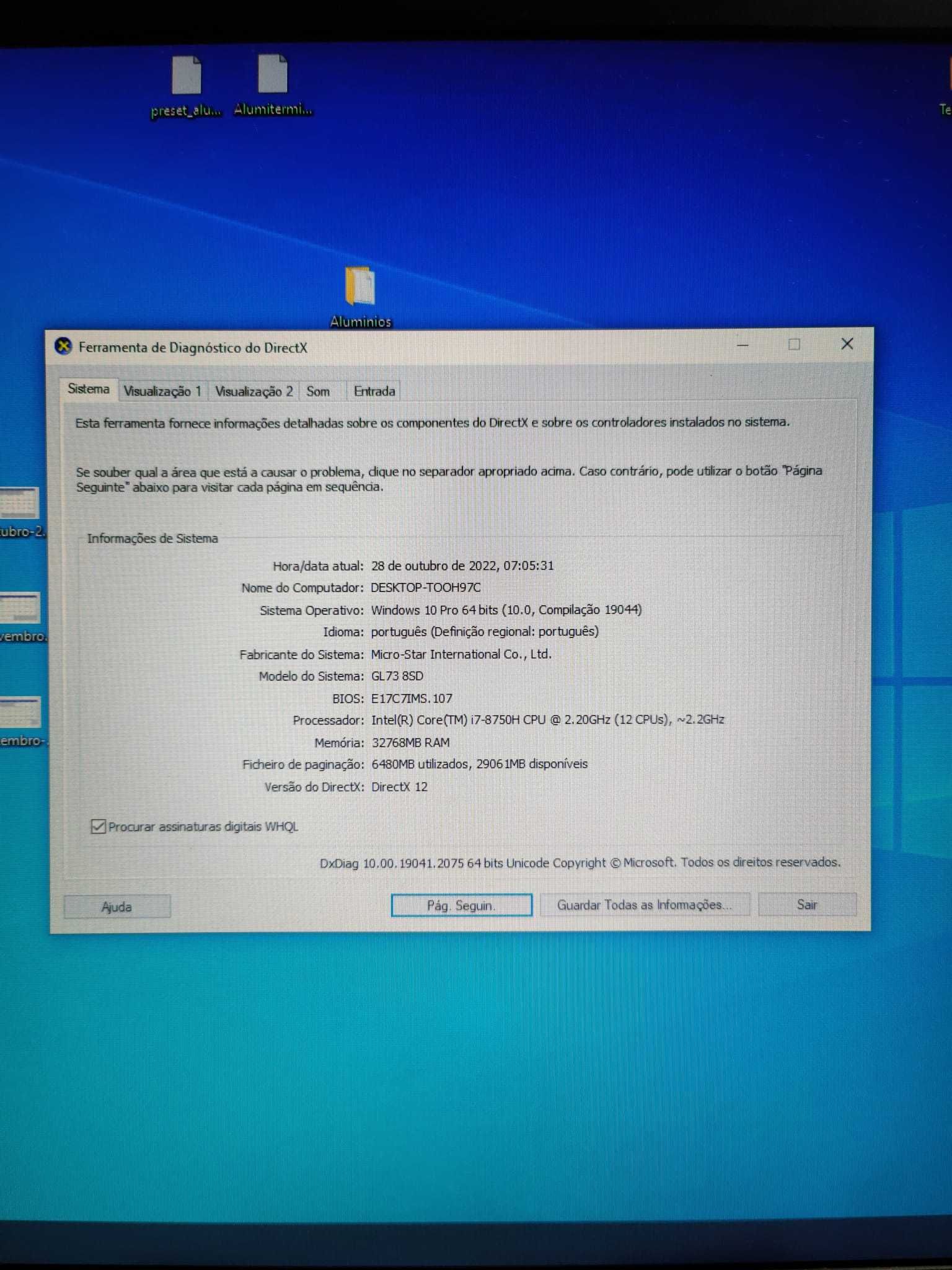Open the Visualização 2 tab

tap(253, 391)
